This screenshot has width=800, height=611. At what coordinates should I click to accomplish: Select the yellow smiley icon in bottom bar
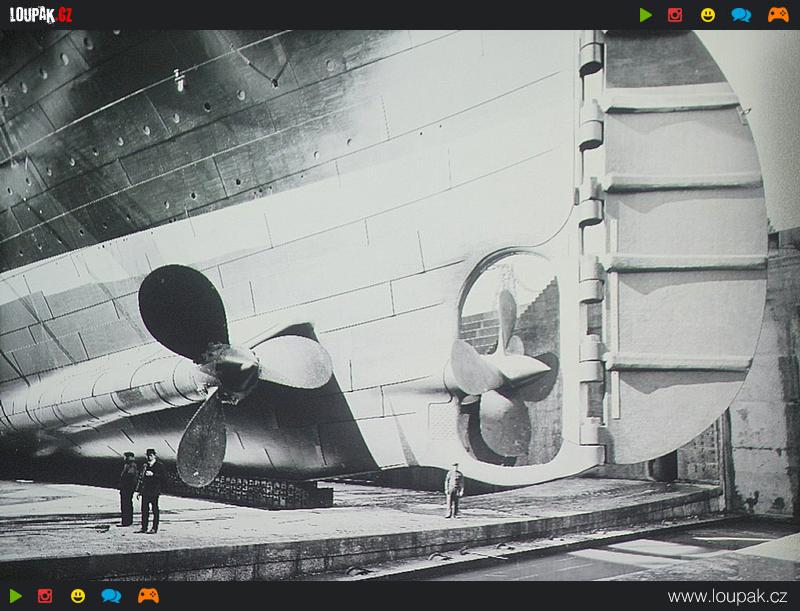tap(78, 596)
